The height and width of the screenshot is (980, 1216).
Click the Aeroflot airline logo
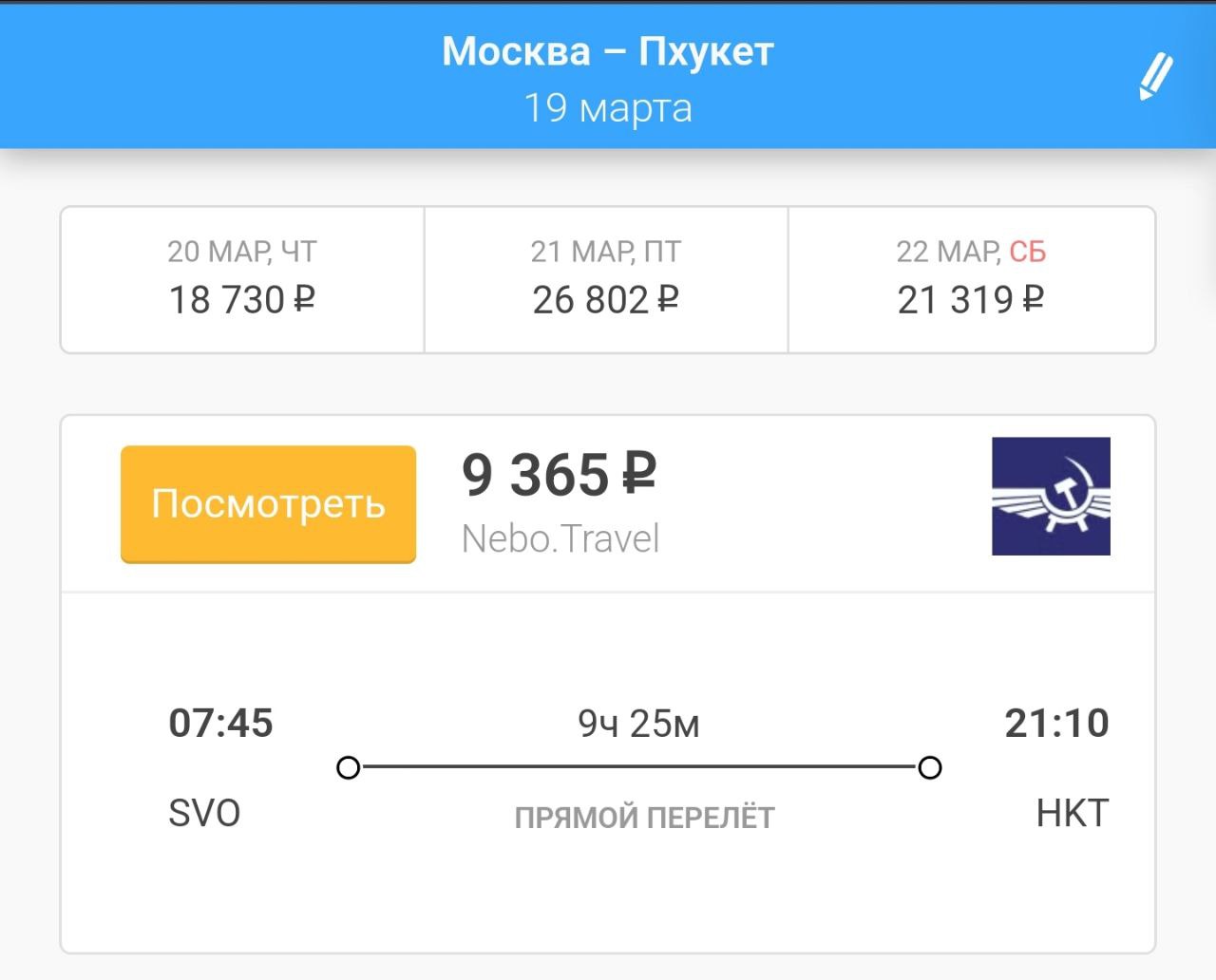pyautogui.click(x=1051, y=497)
